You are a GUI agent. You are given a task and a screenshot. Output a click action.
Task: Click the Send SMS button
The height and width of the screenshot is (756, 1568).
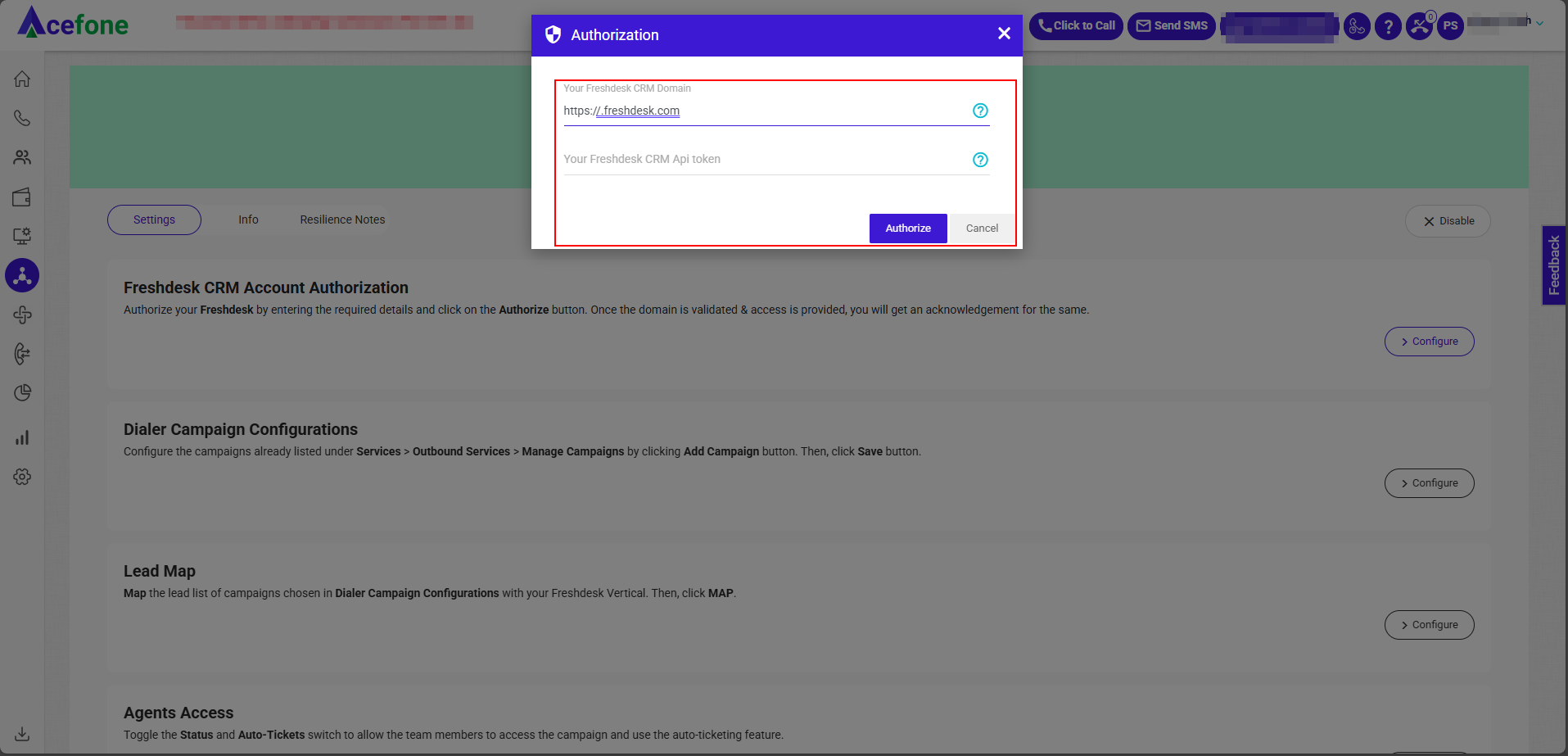[x=1172, y=26]
